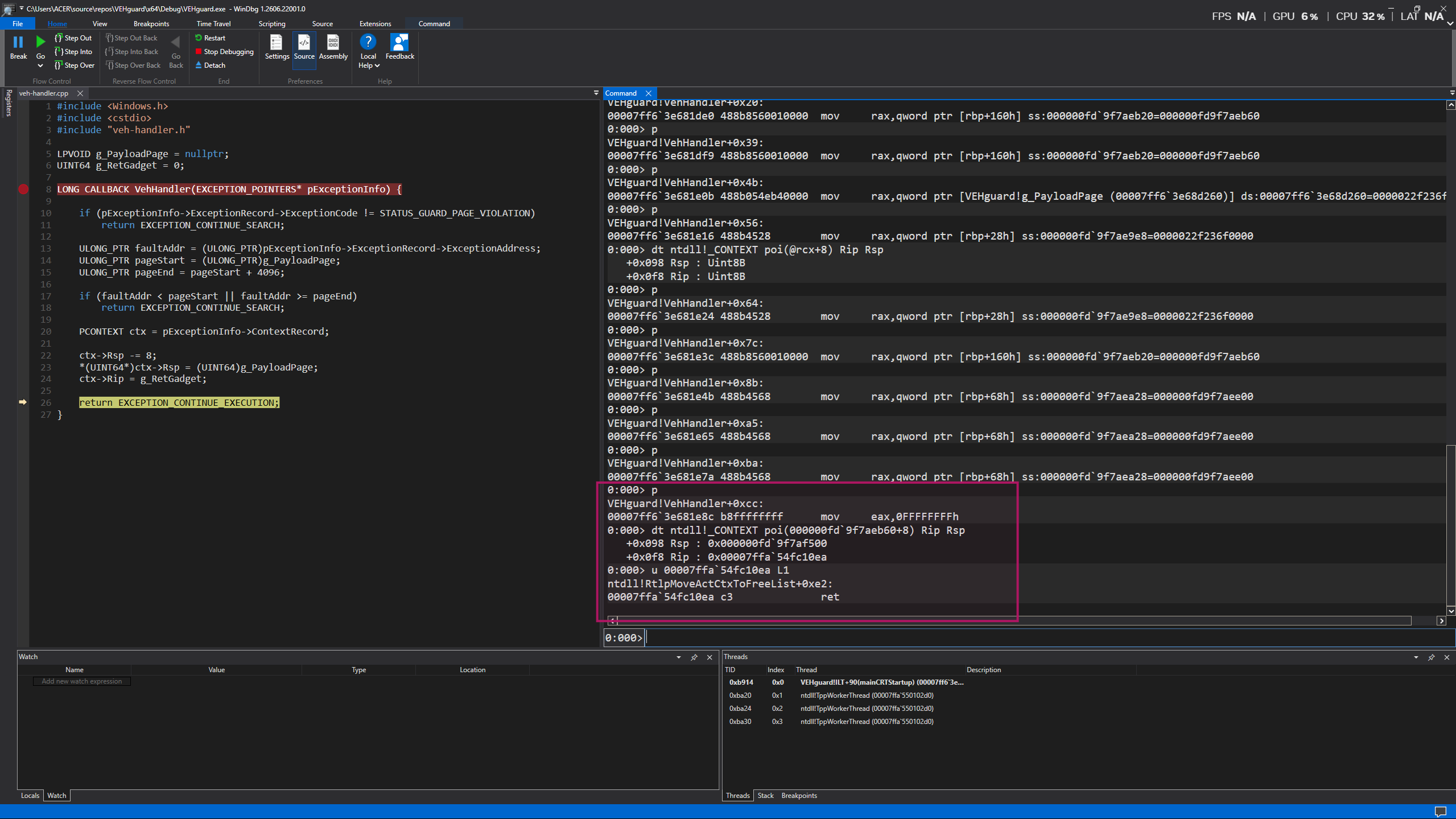This screenshot has height=819, width=1456.
Task: Open the File menu
Action: (x=18, y=23)
